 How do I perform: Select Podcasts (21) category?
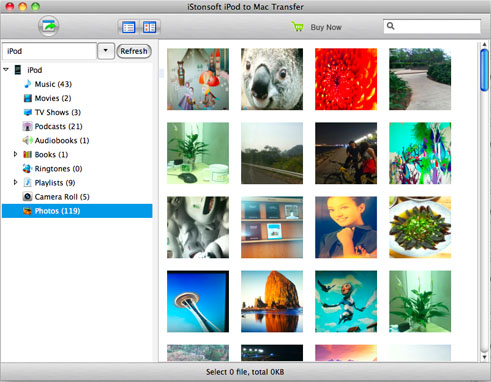[59, 126]
